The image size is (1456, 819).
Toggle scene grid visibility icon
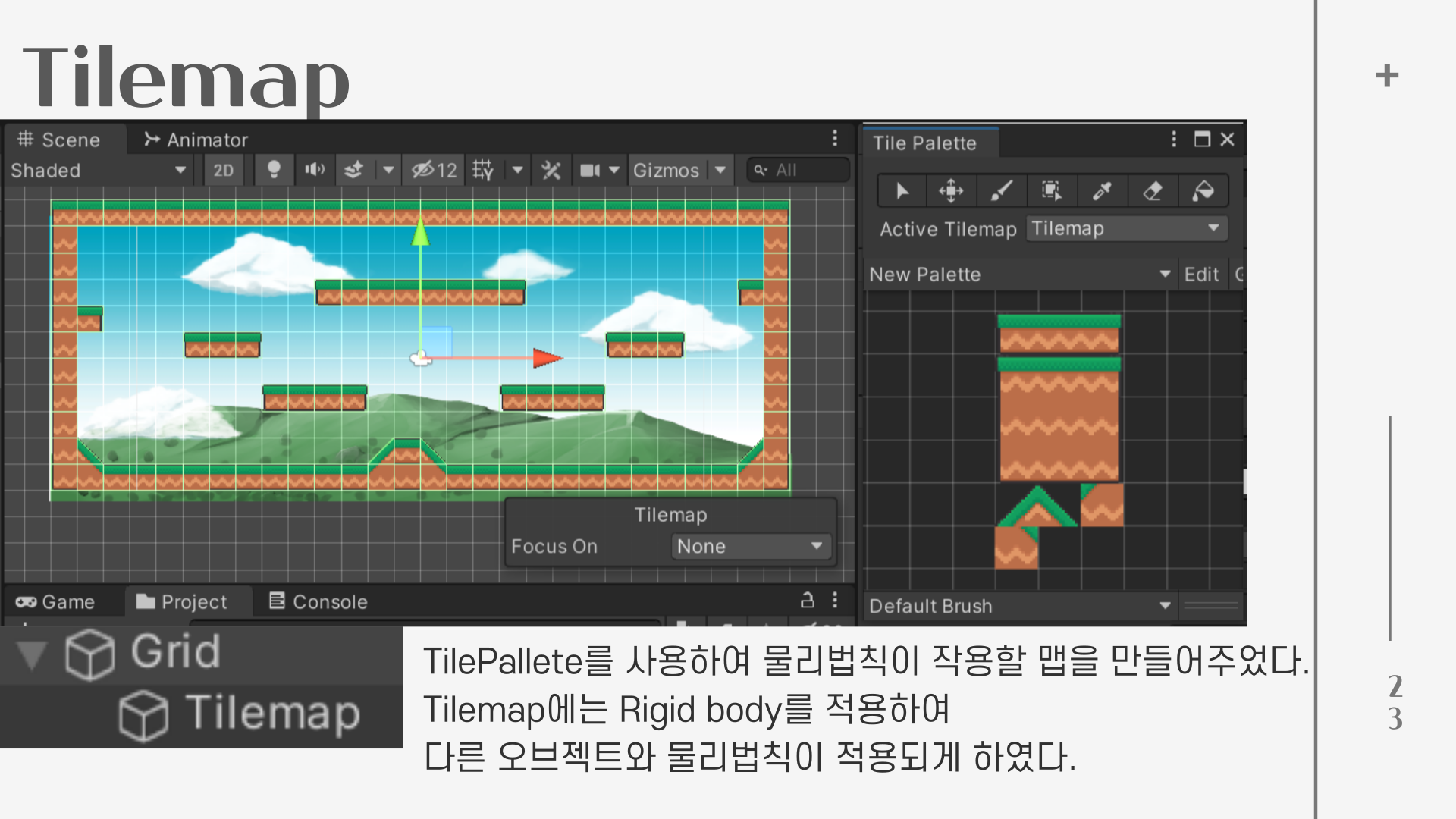[x=483, y=170]
